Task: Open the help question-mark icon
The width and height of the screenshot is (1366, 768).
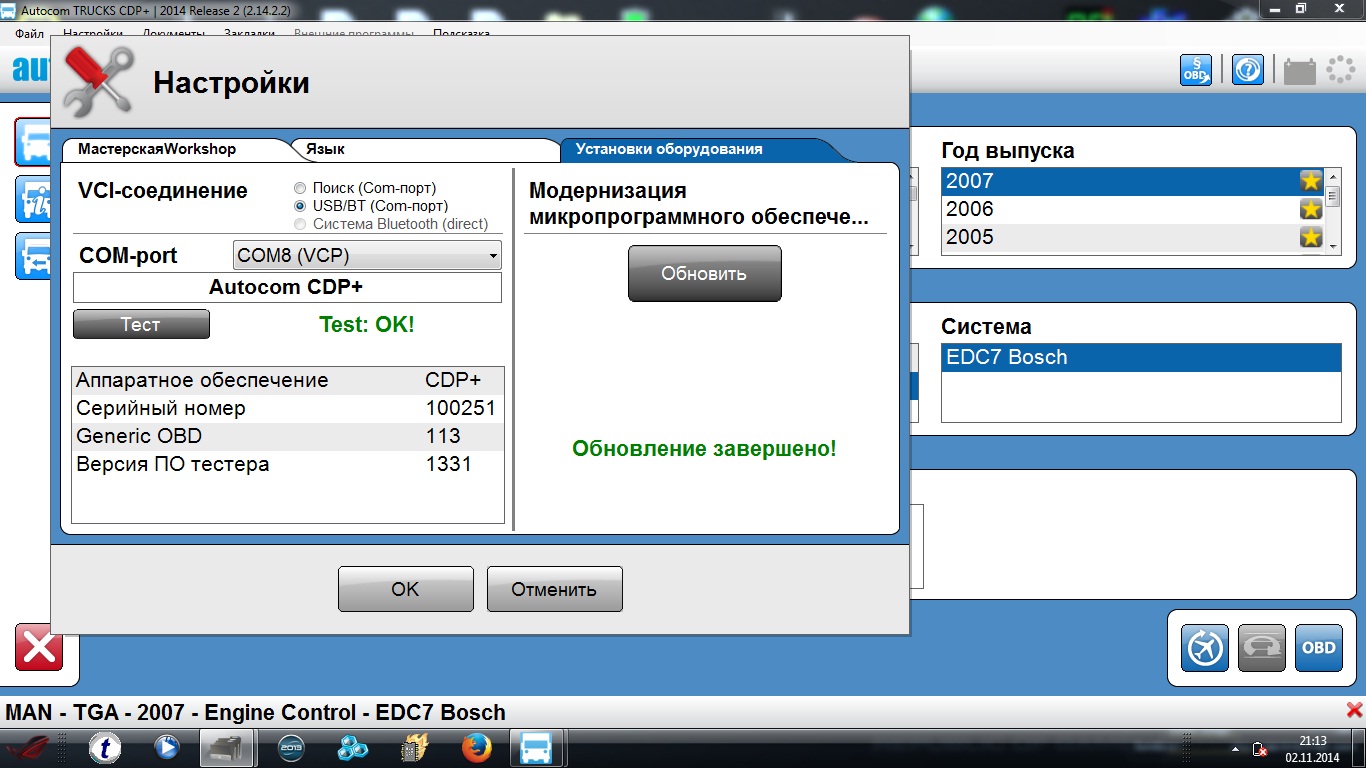Action: point(1248,69)
